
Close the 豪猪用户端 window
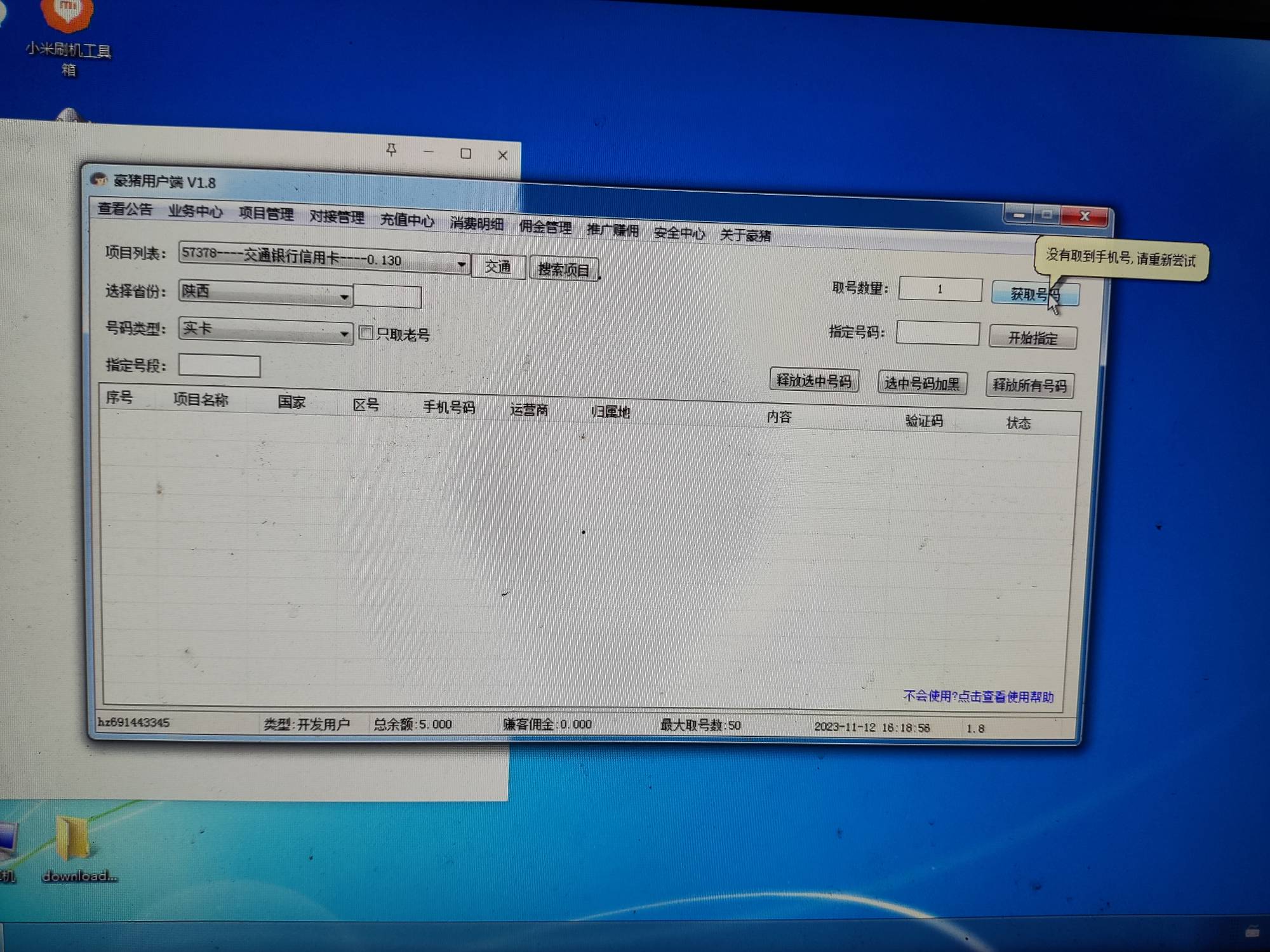1085,216
